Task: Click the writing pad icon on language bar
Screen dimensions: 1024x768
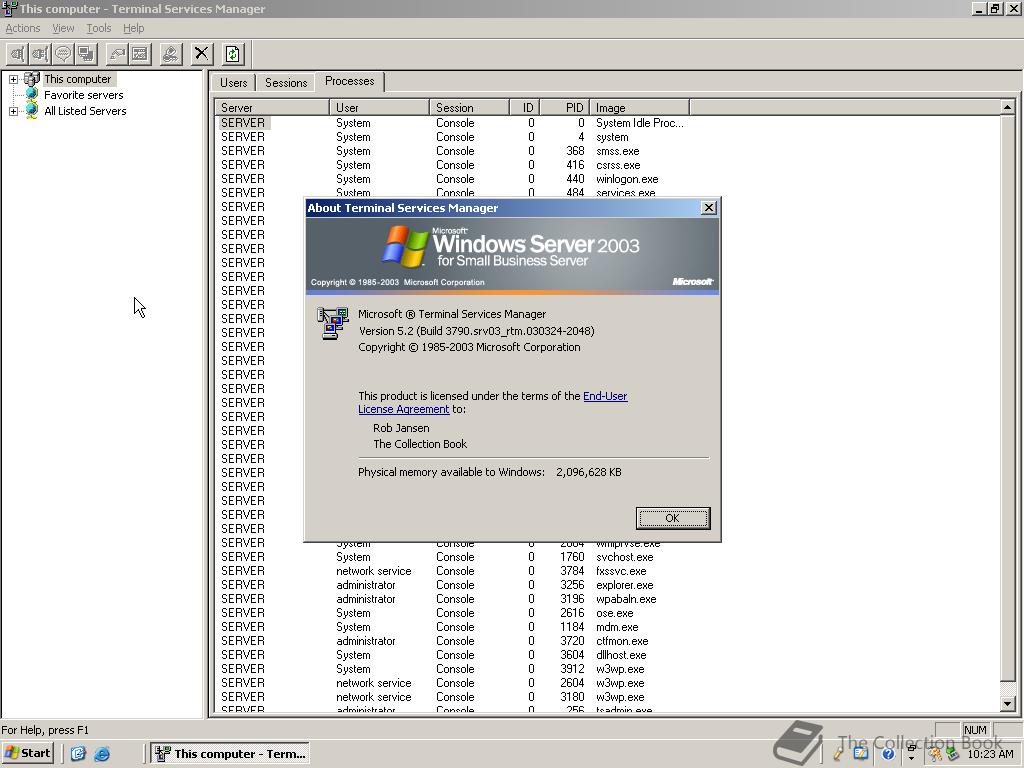Action: pos(861,754)
